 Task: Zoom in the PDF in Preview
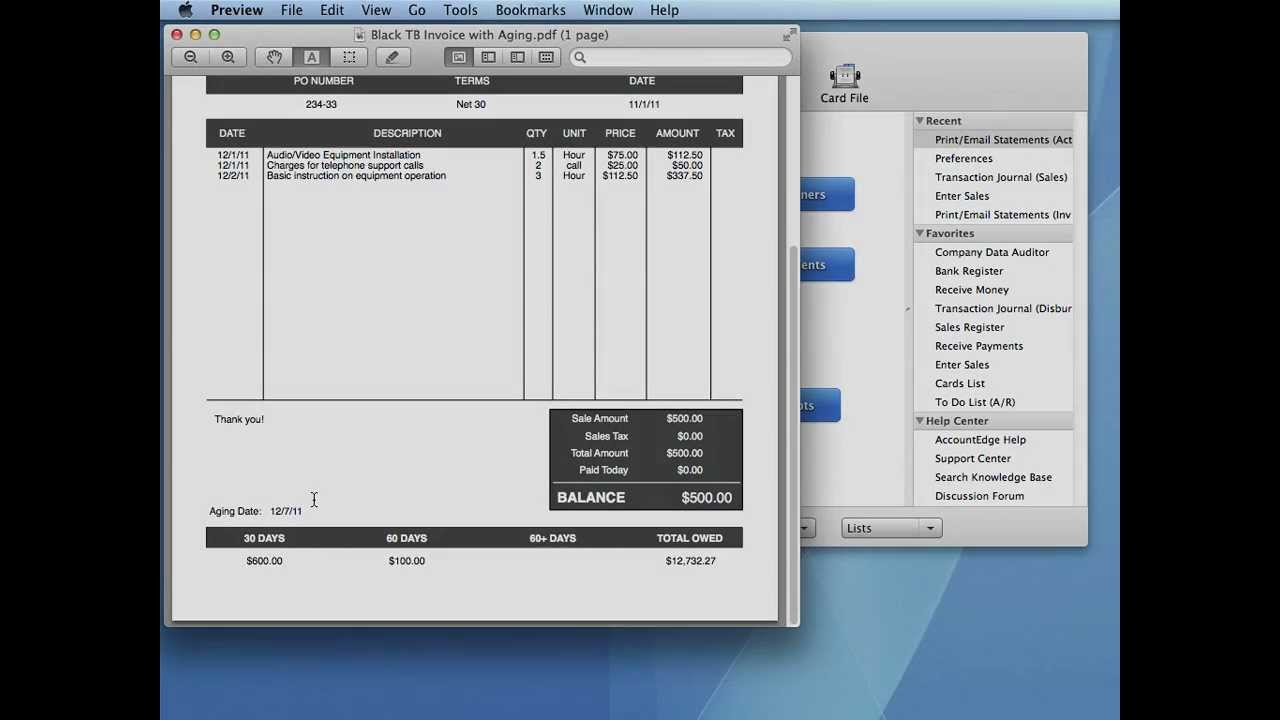(228, 57)
